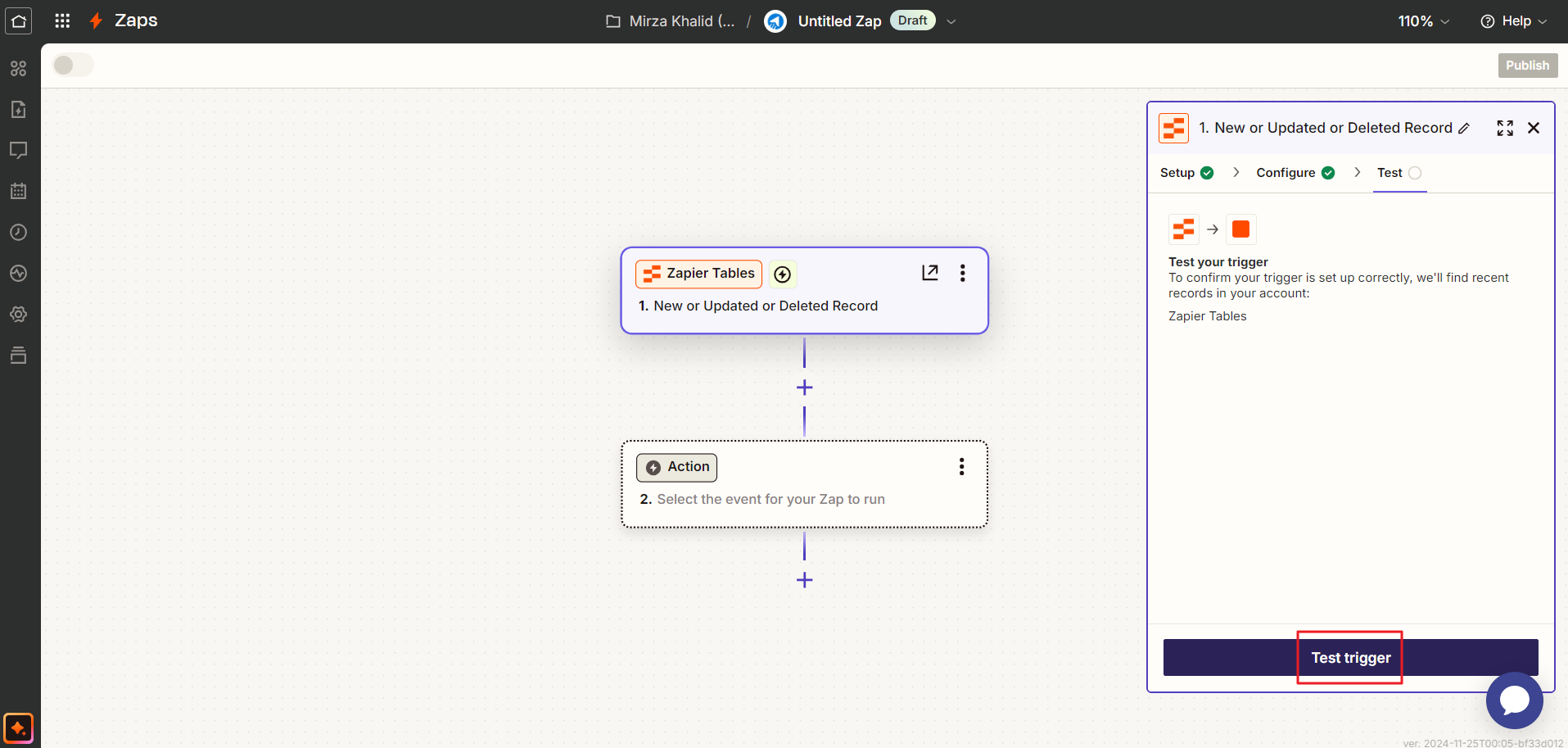Screen dimensions: 1568x748
Task: Add step between trigger and action
Action: tap(805, 388)
